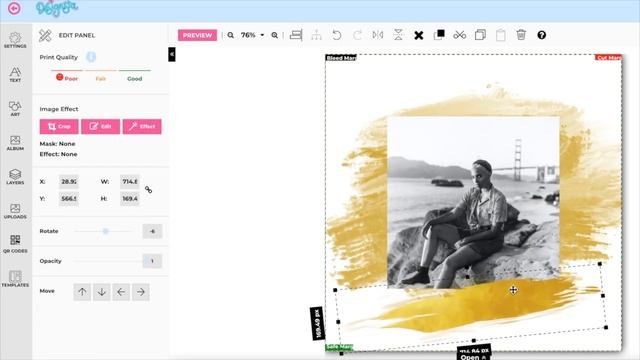Image resolution: width=640 pixels, height=360 pixels.
Task: Copy the selected object
Action: (480, 35)
